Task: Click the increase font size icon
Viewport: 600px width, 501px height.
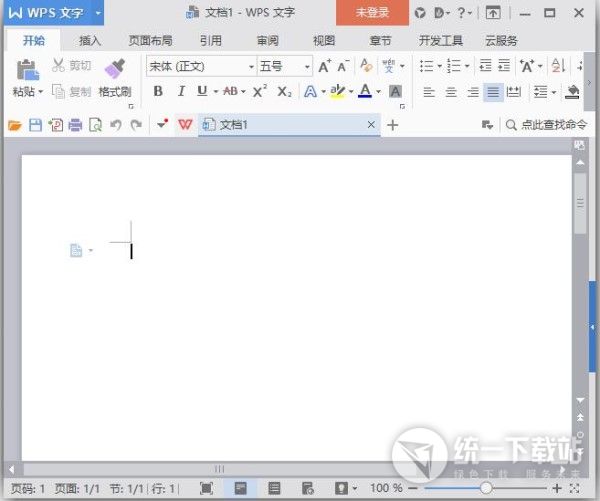Action: (324, 66)
